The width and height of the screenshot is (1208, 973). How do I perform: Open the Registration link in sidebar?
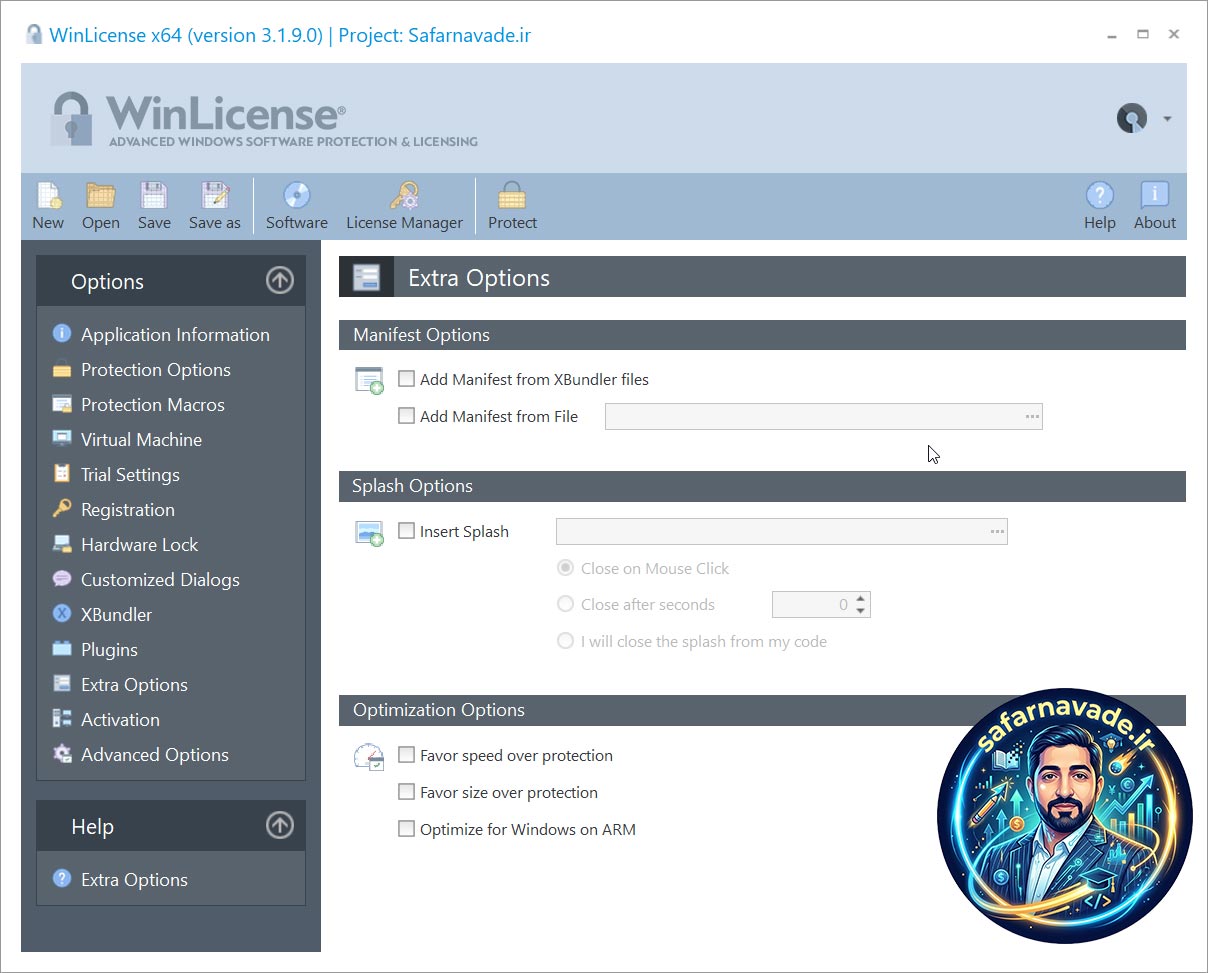click(128, 509)
